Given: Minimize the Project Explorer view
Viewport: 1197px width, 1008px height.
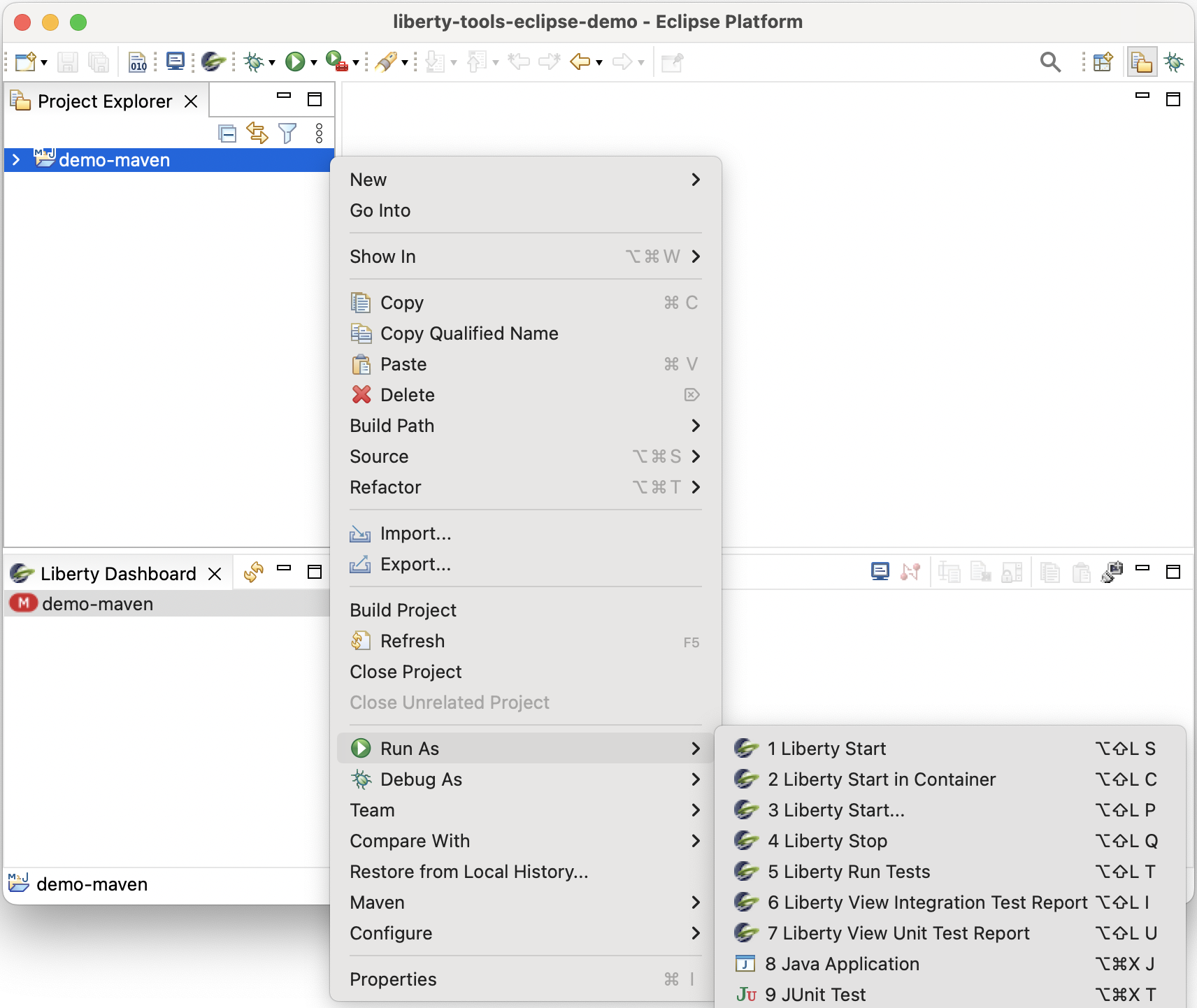Looking at the screenshot, I should 284,96.
